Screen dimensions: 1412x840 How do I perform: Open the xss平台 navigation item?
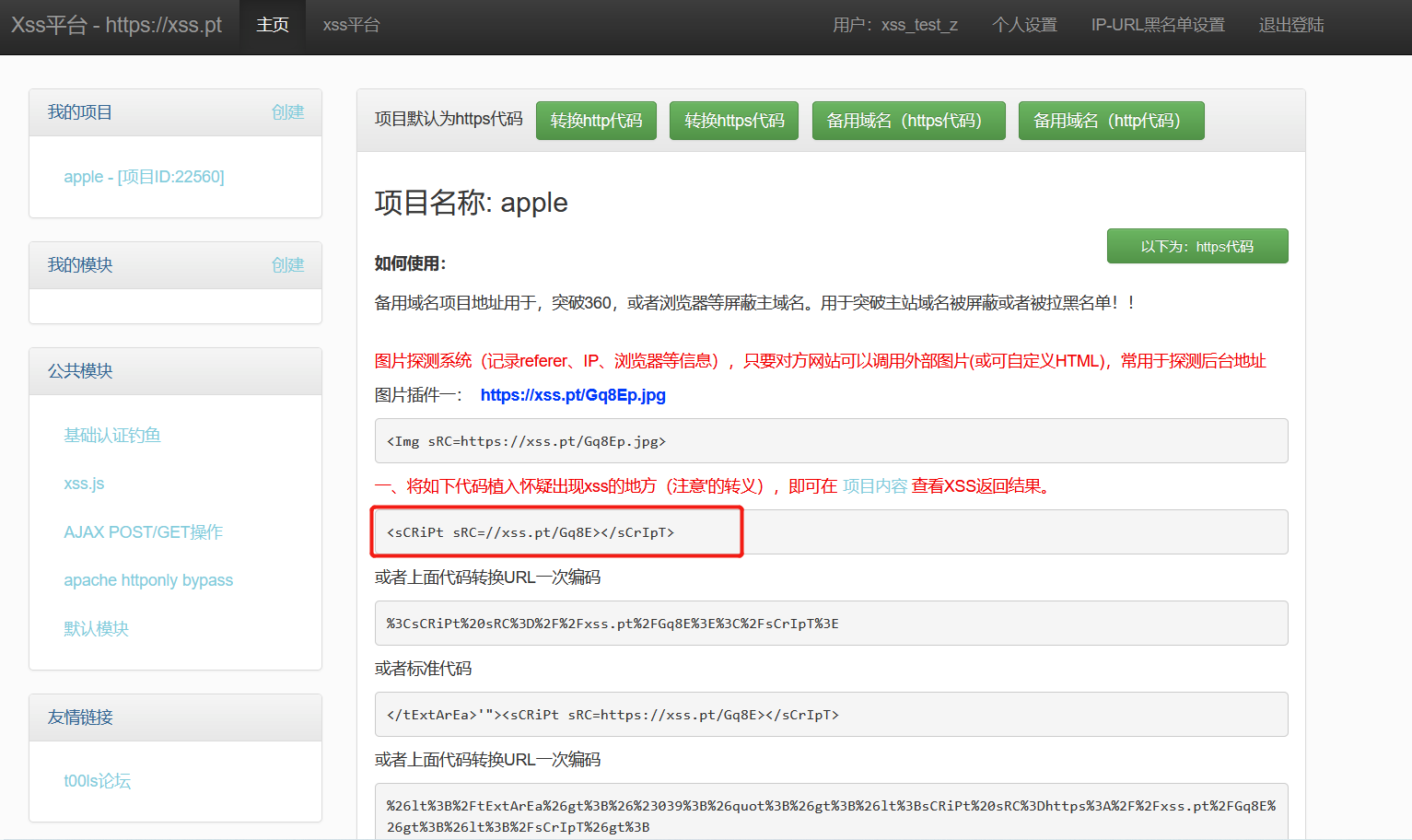click(x=351, y=25)
